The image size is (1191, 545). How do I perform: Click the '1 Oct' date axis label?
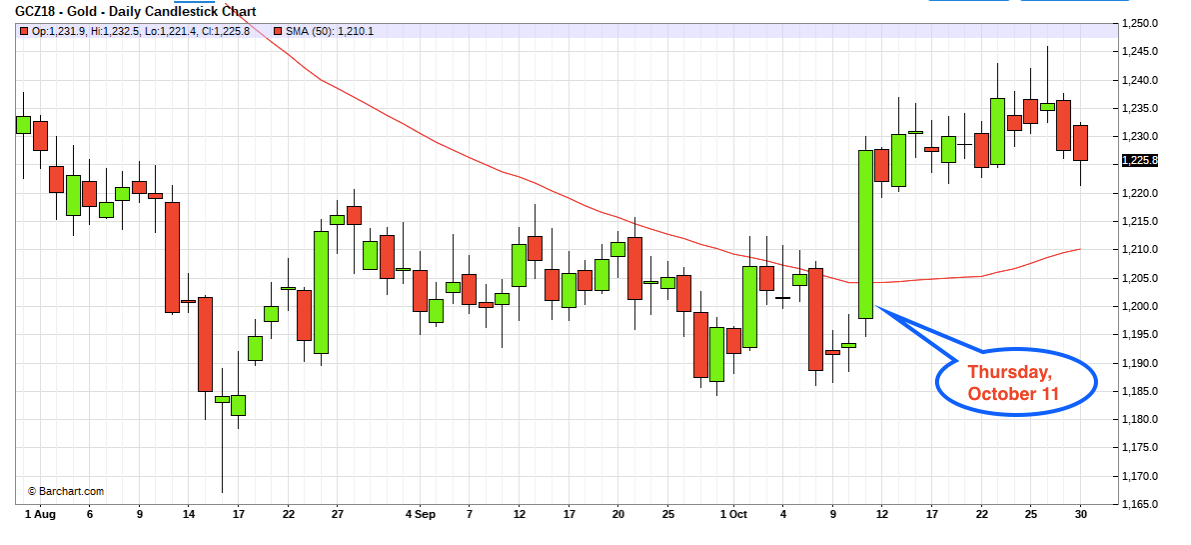point(734,515)
